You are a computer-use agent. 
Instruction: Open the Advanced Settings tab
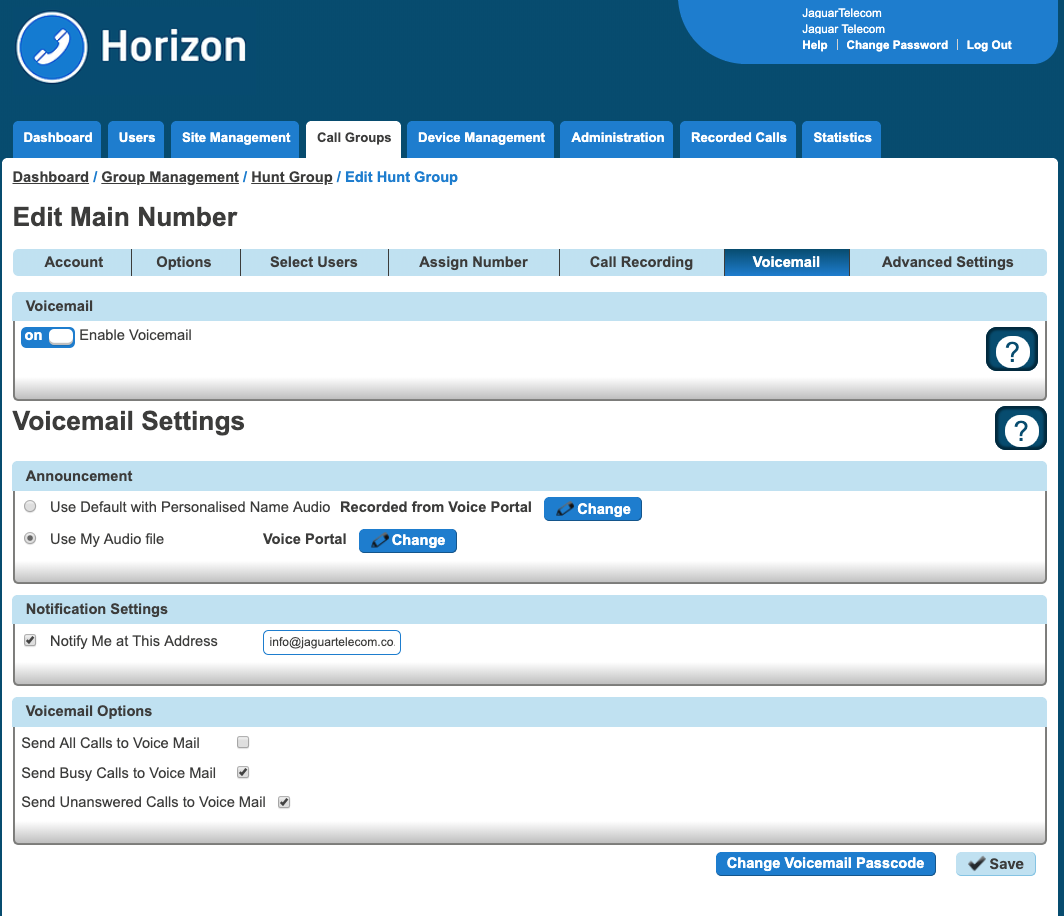(x=947, y=262)
